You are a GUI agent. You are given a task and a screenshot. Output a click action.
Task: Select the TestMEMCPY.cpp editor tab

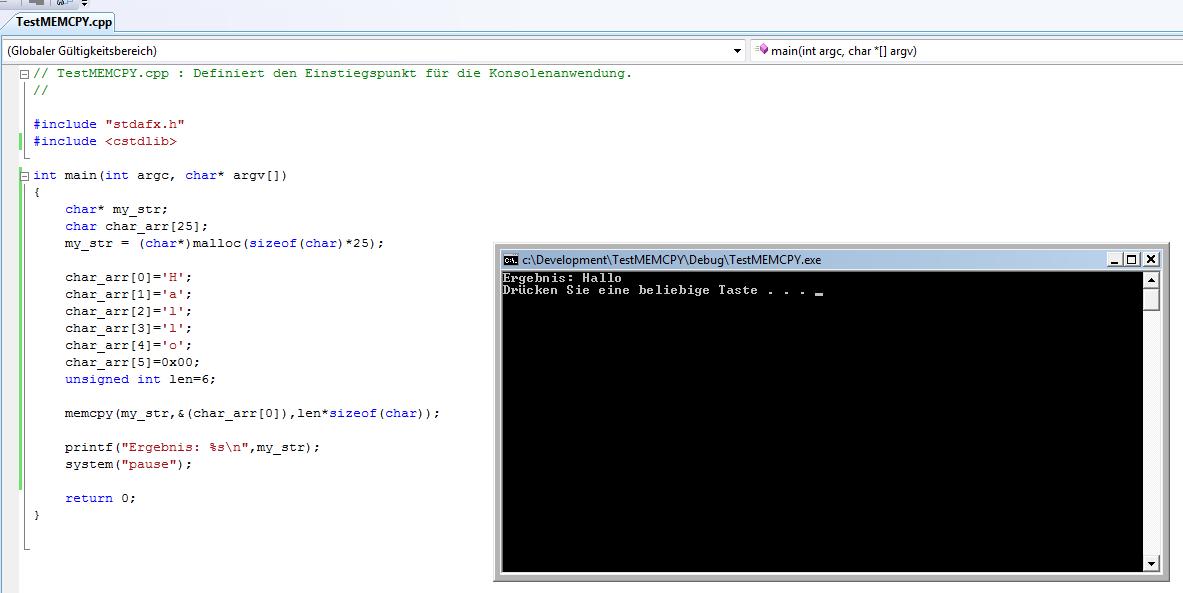coord(64,22)
